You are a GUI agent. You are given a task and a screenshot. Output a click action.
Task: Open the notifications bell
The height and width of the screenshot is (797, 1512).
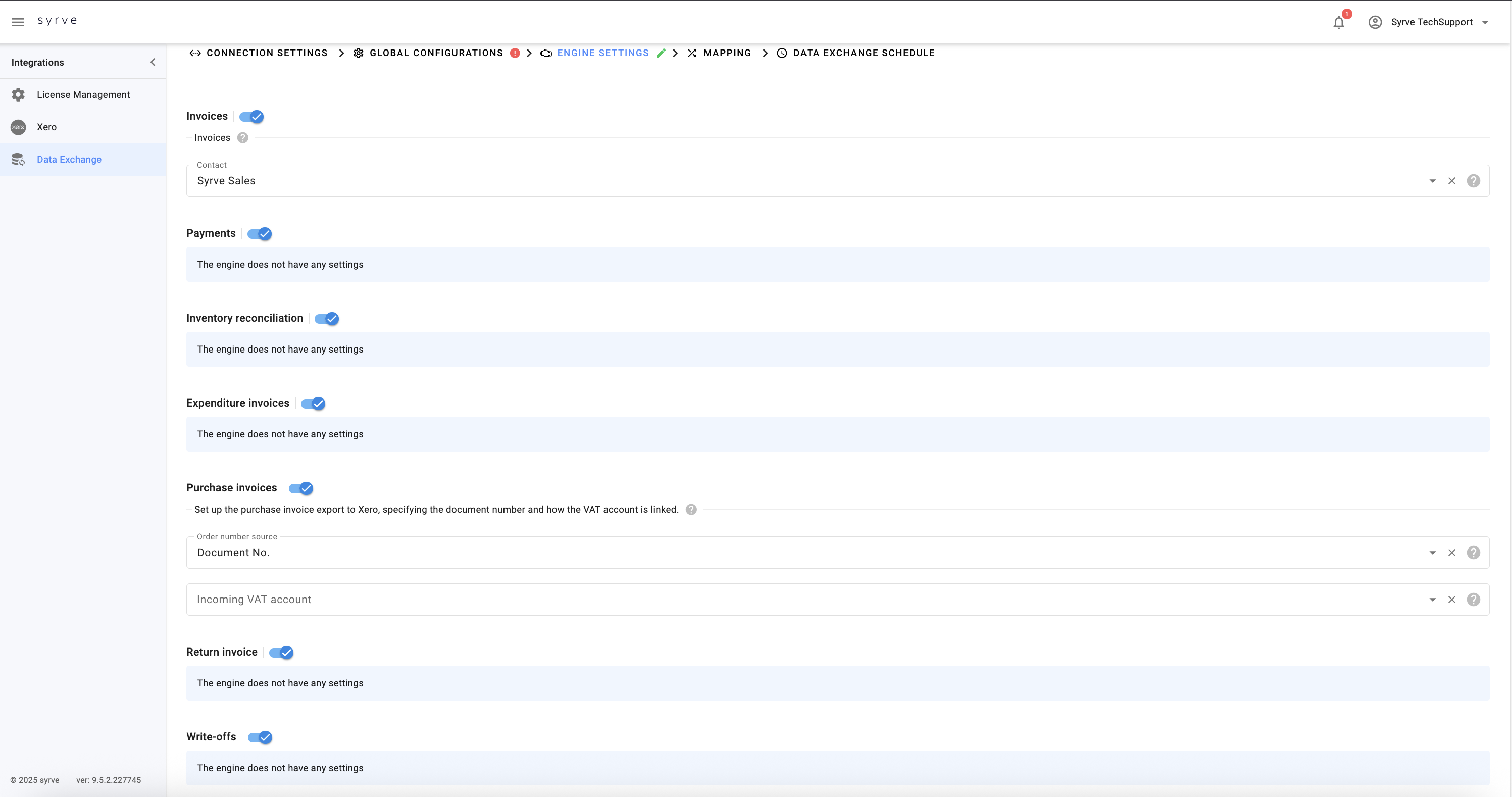(x=1338, y=22)
